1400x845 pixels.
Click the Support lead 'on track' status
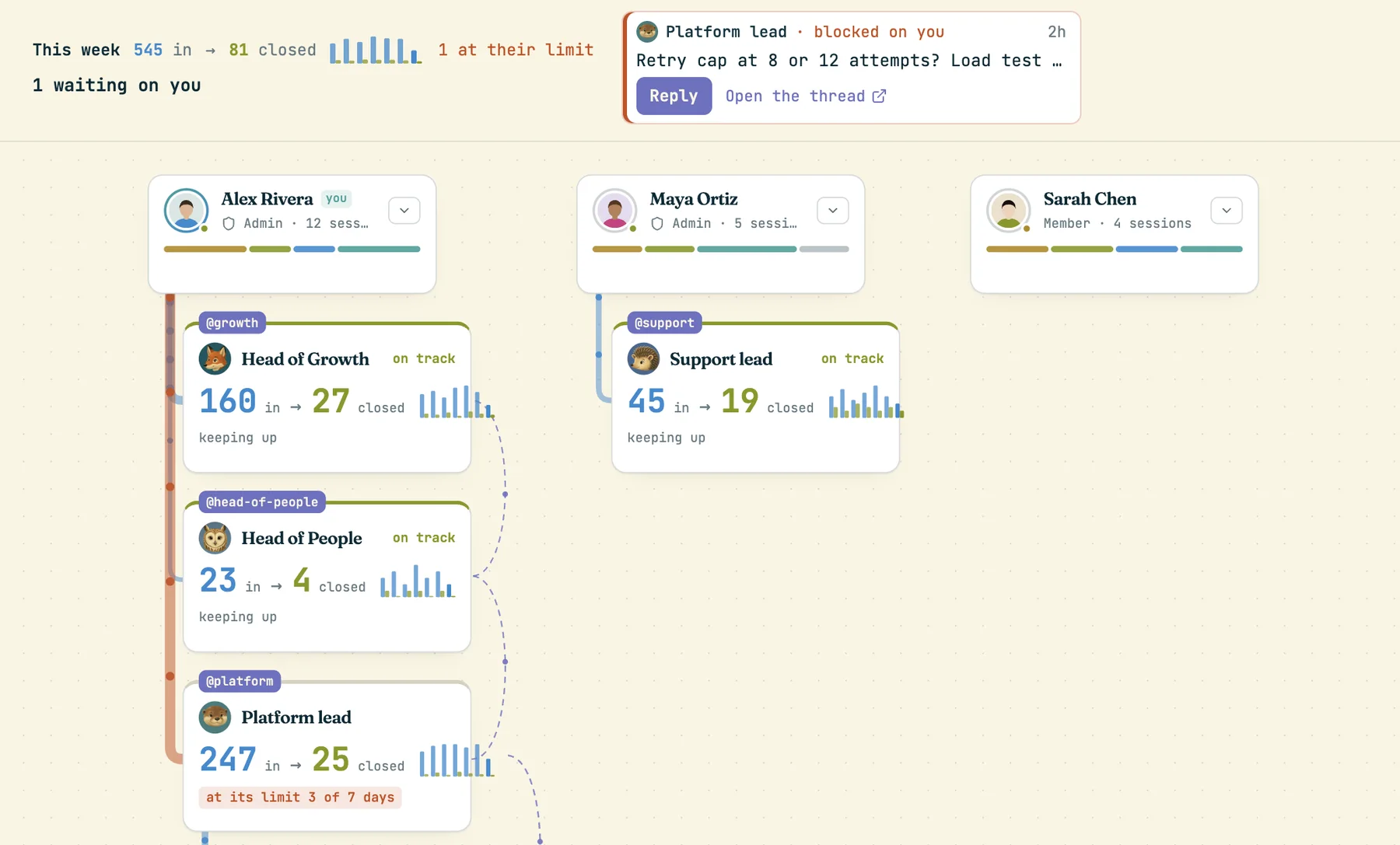[852, 359]
